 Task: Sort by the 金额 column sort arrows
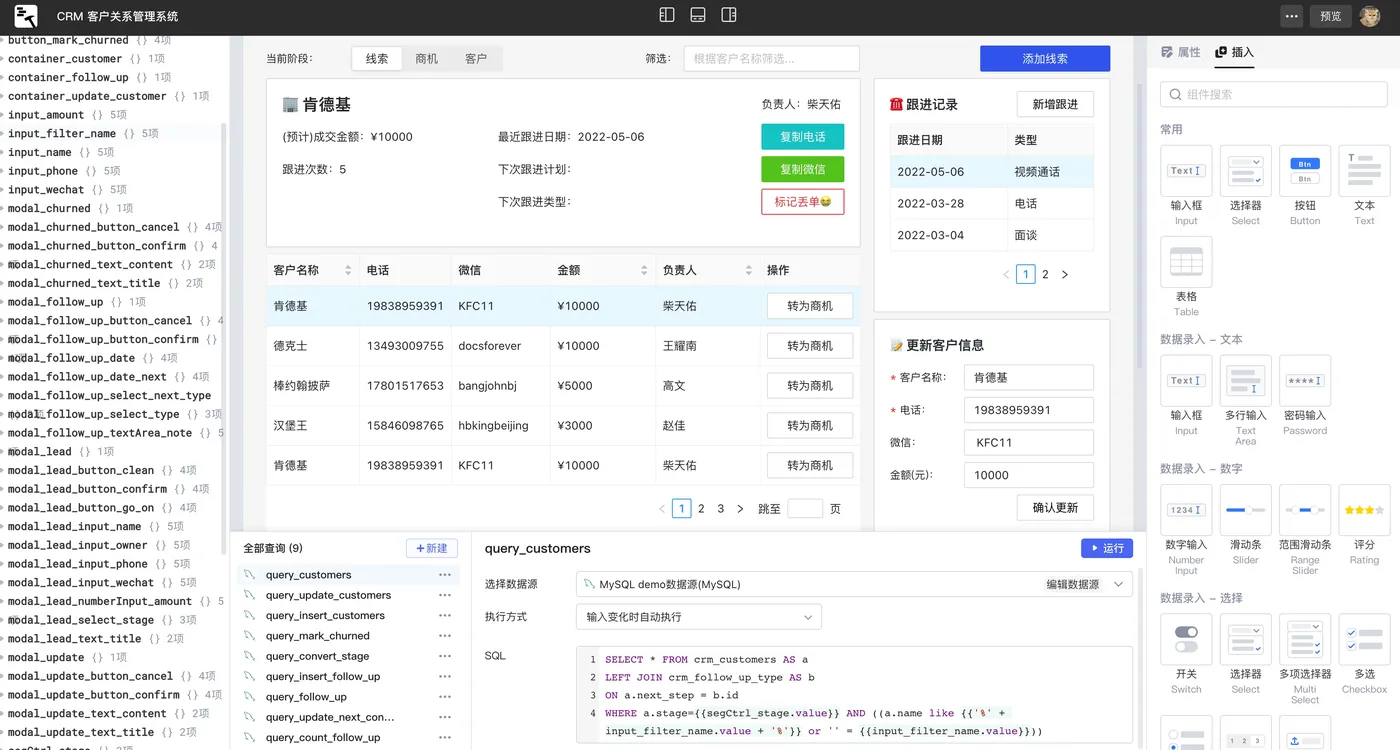[643, 270]
